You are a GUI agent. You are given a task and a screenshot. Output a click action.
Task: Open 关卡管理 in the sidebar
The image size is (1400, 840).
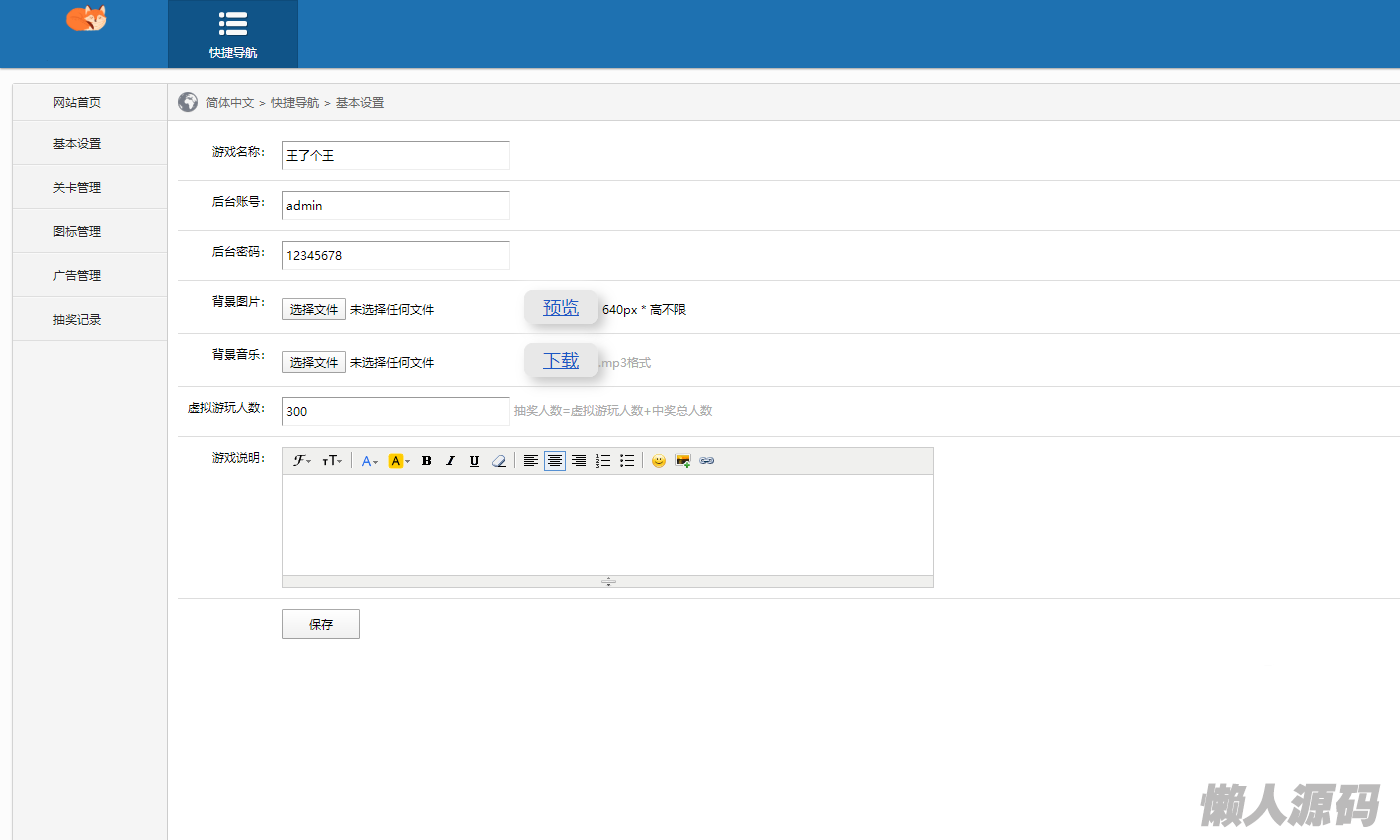(x=77, y=187)
